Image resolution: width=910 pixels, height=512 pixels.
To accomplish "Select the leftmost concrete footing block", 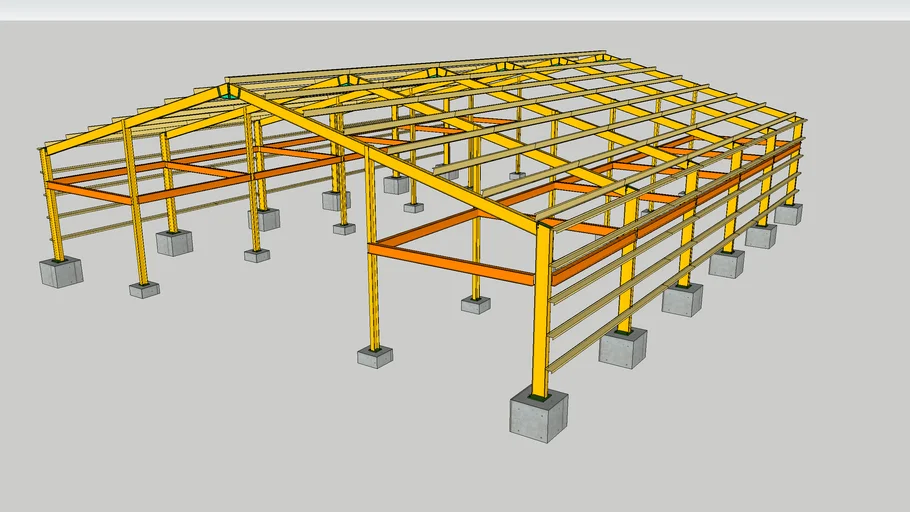I will [61, 272].
